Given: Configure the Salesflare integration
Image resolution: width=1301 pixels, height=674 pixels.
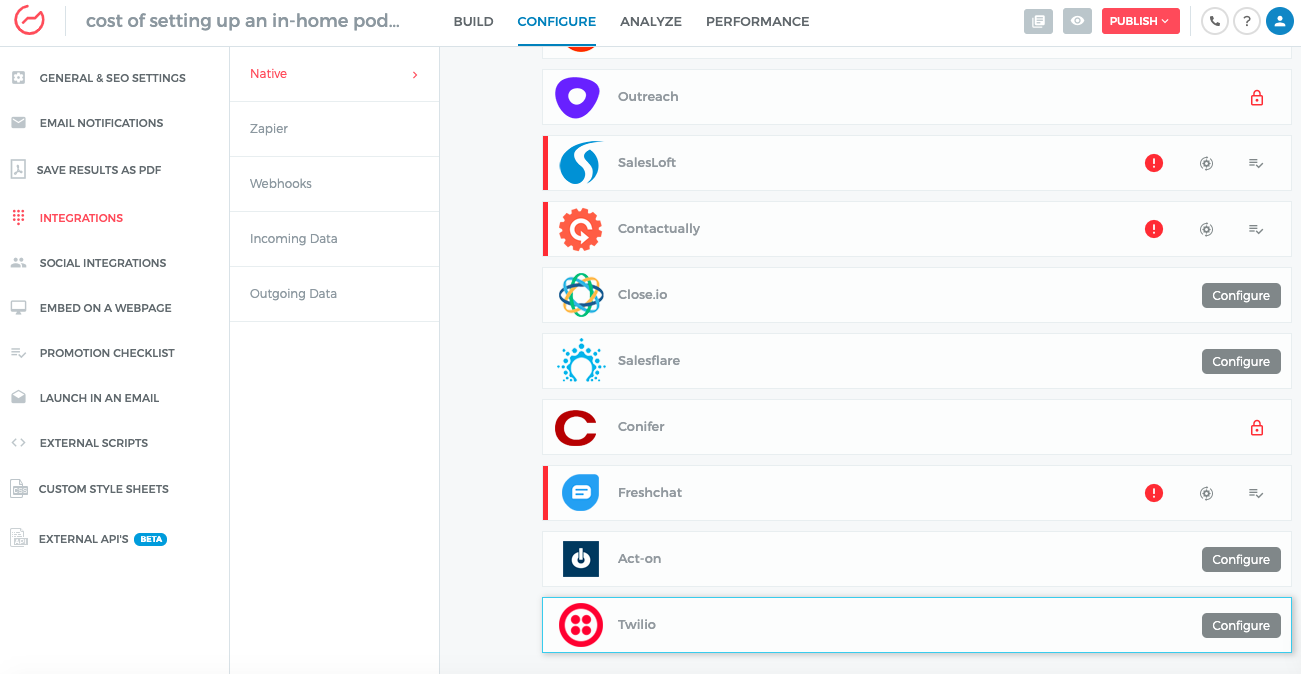Looking at the screenshot, I should (x=1241, y=361).
